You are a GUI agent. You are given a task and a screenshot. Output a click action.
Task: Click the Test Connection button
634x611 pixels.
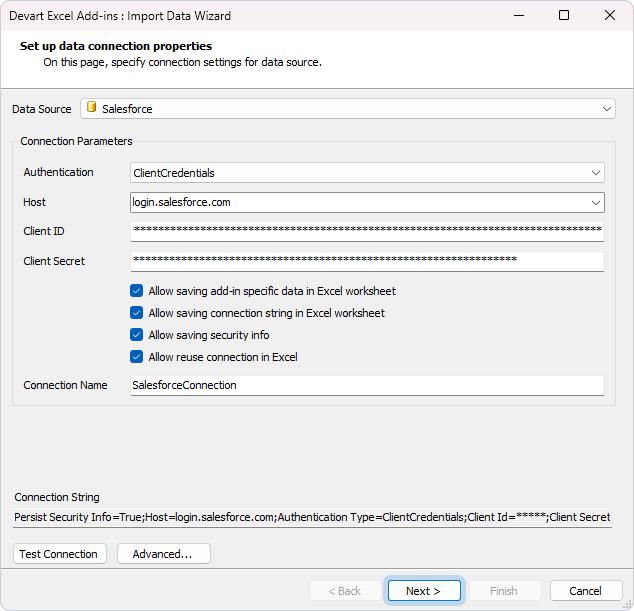point(59,554)
